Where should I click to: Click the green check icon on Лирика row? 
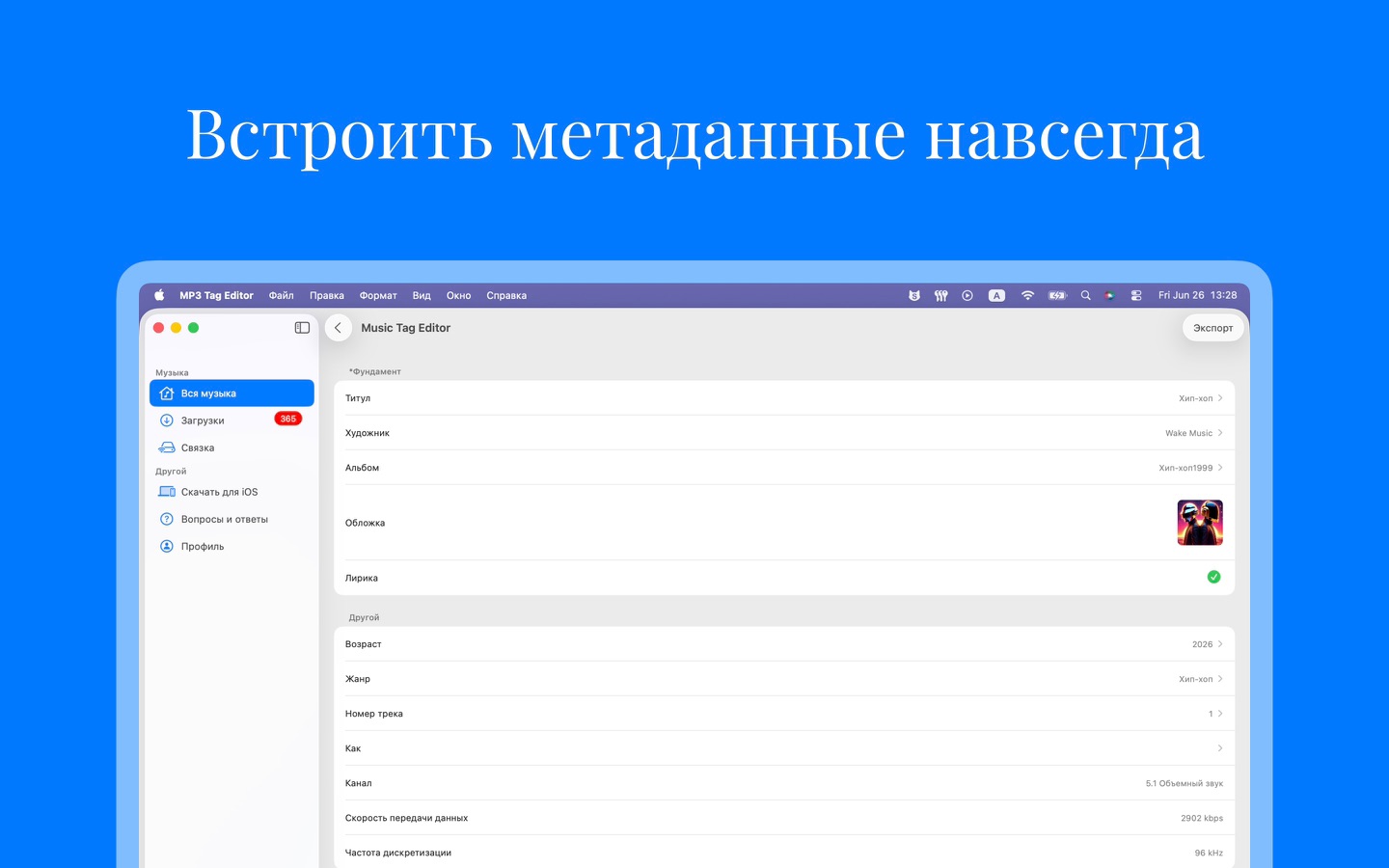point(1213,577)
